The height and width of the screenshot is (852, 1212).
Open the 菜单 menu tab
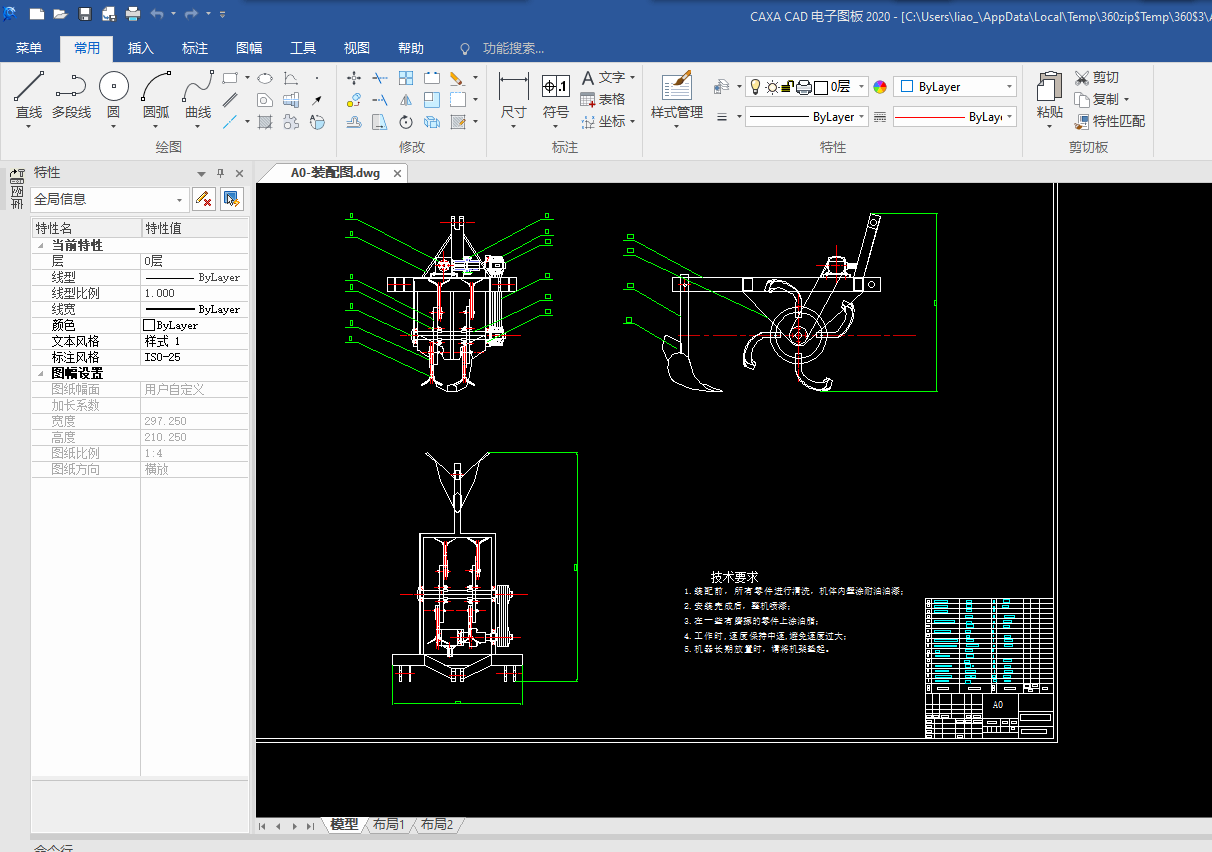point(29,48)
